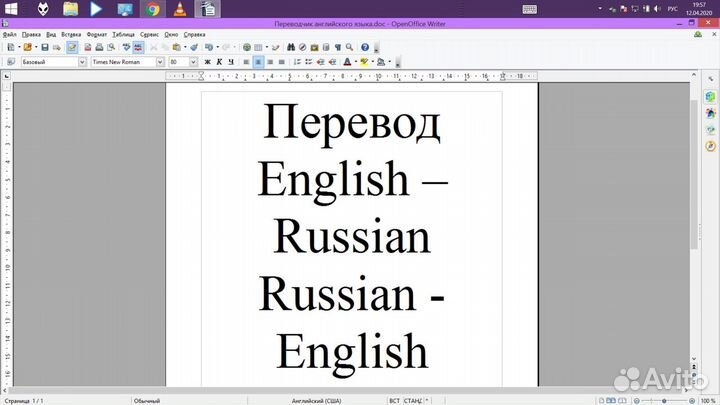Click the Export as PDF icon
720x405 pixels.
click(87, 47)
